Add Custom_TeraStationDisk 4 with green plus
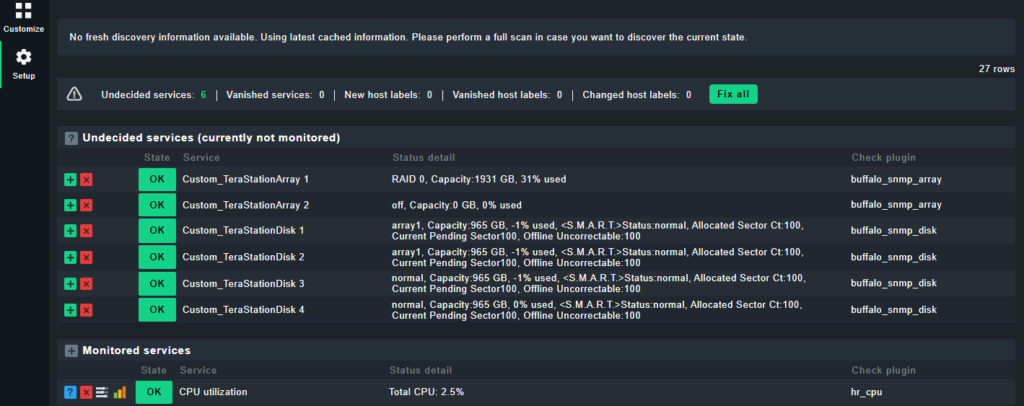 (71, 309)
